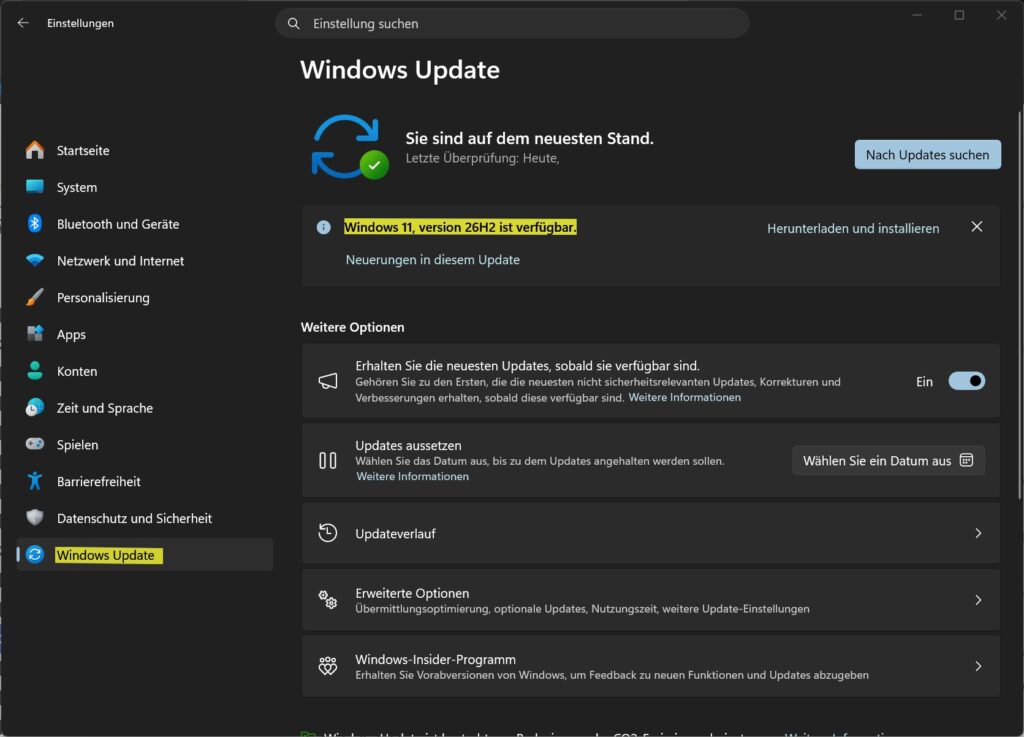Select Windows Update in sidebar

[x=144, y=554]
